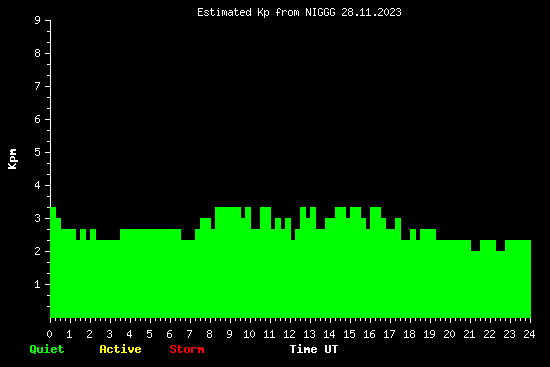
Task: Click the date 28.11.2023 in the title
Action: 371,12
